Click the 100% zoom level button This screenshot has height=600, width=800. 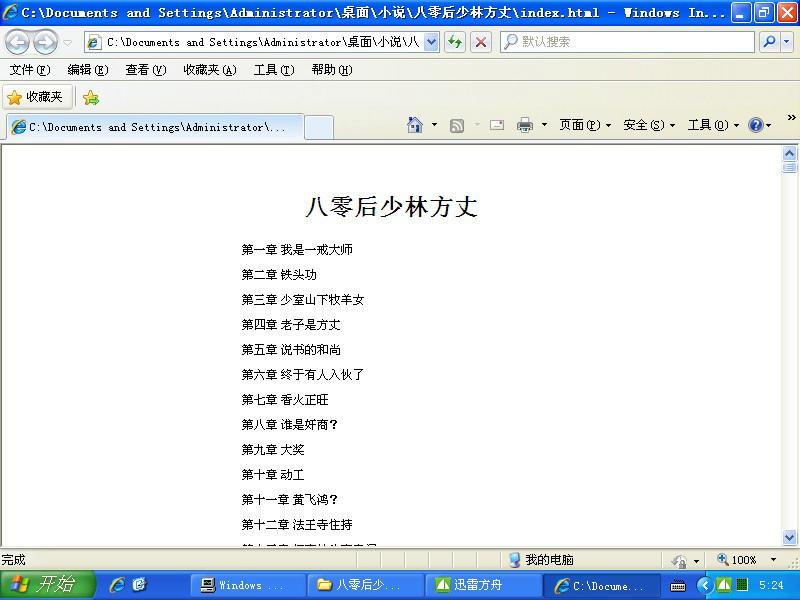737,560
